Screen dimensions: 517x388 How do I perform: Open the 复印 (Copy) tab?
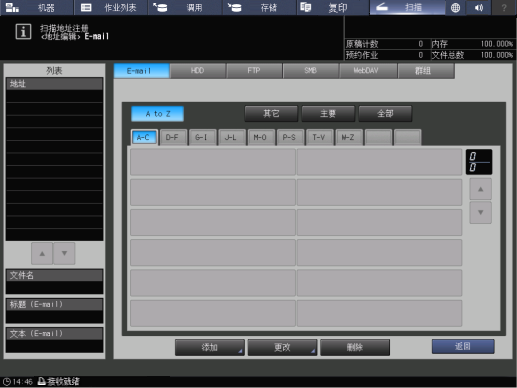pyautogui.click(x=333, y=7)
